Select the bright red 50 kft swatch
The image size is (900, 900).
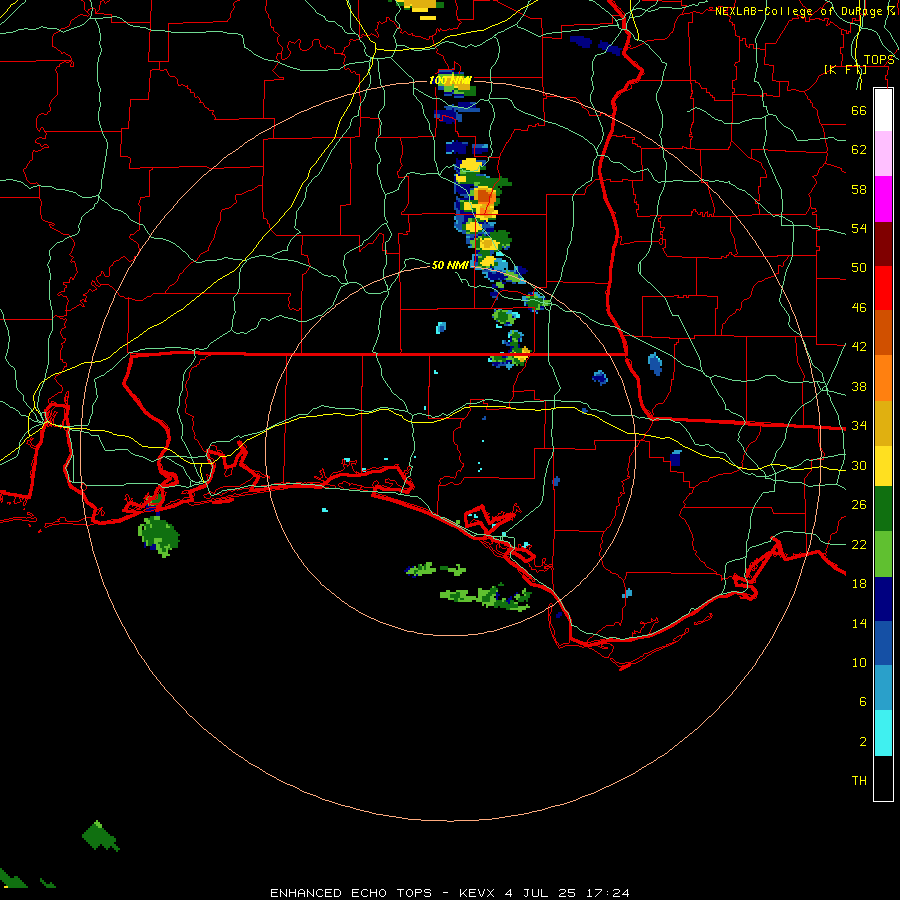click(x=883, y=288)
